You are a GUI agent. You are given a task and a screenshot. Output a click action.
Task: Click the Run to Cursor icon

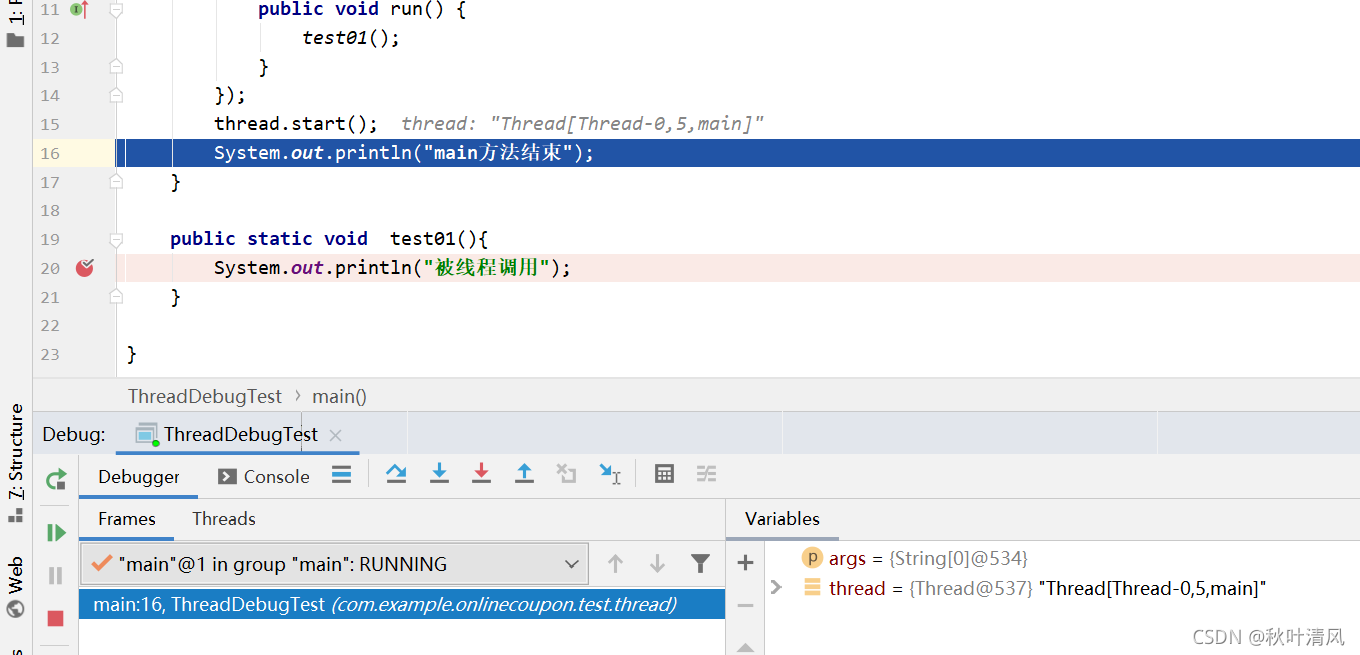click(610, 474)
